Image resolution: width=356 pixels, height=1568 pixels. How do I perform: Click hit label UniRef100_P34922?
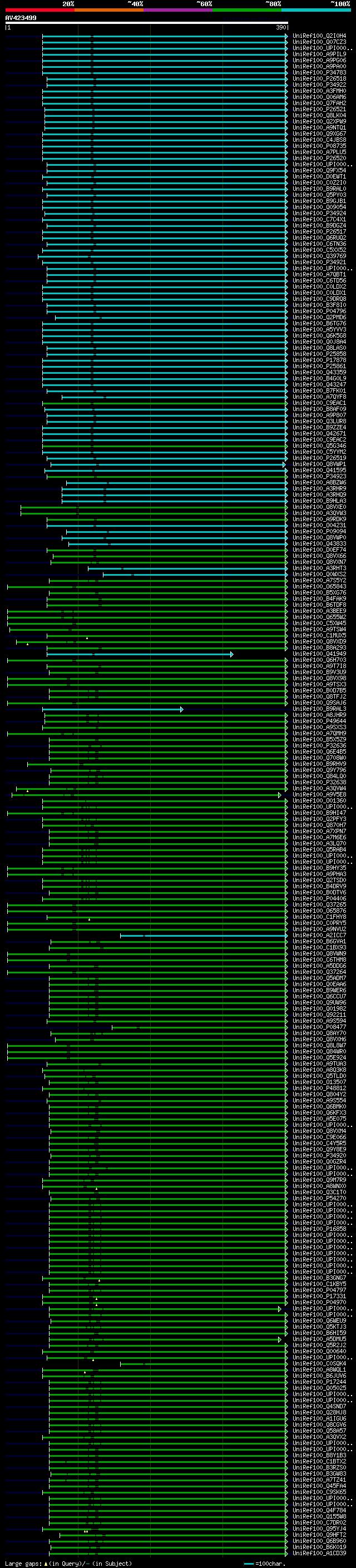tap(319, 85)
